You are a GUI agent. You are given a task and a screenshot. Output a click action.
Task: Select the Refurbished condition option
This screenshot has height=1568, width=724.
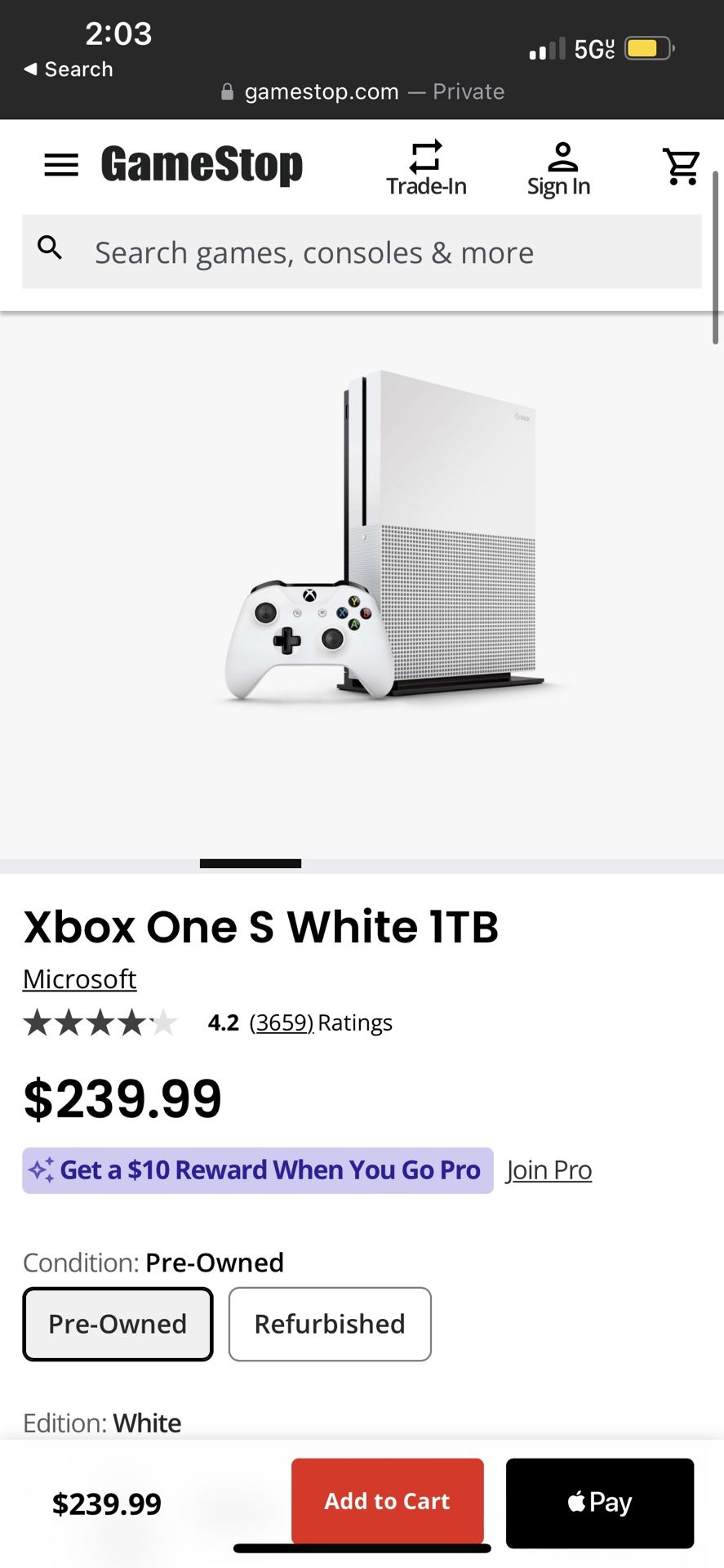click(x=330, y=1324)
